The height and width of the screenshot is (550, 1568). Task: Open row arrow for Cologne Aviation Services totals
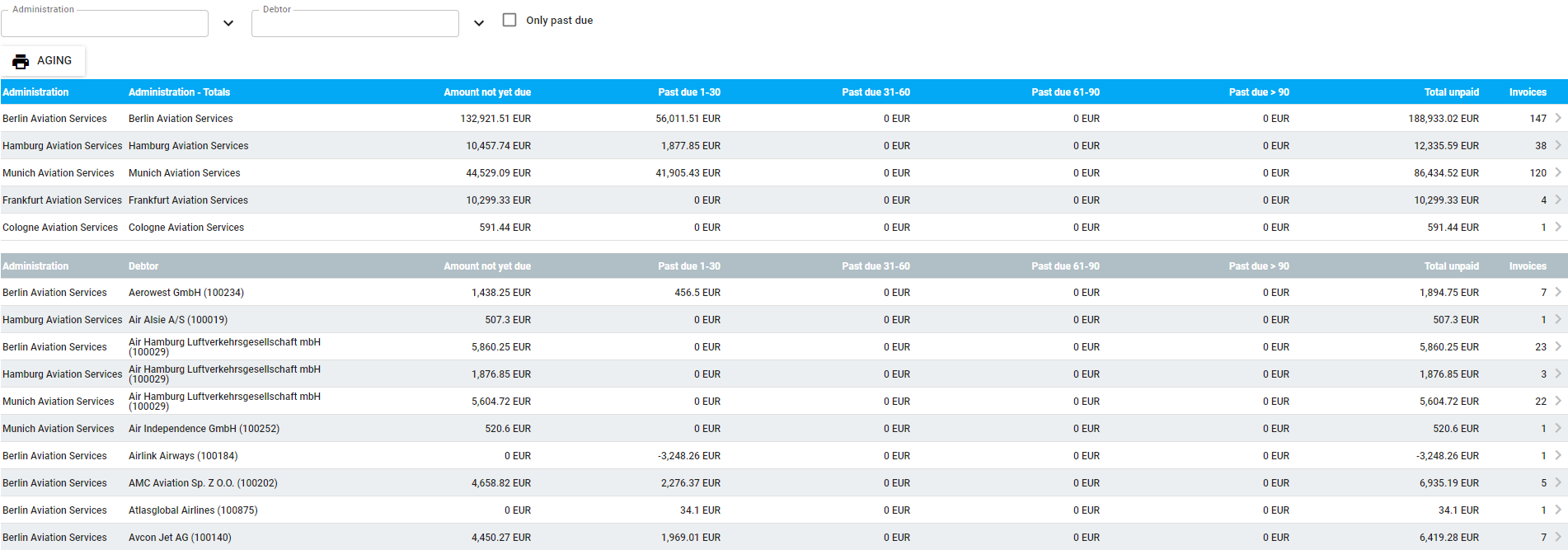click(1557, 227)
